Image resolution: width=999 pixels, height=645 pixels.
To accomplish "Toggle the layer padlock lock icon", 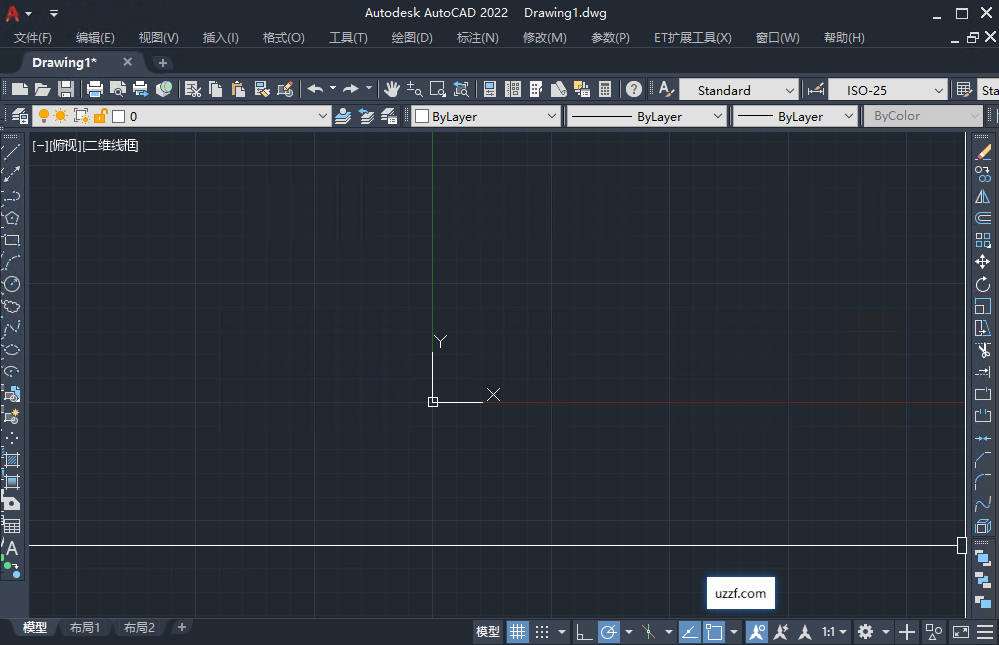I will pyautogui.click(x=101, y=116).
